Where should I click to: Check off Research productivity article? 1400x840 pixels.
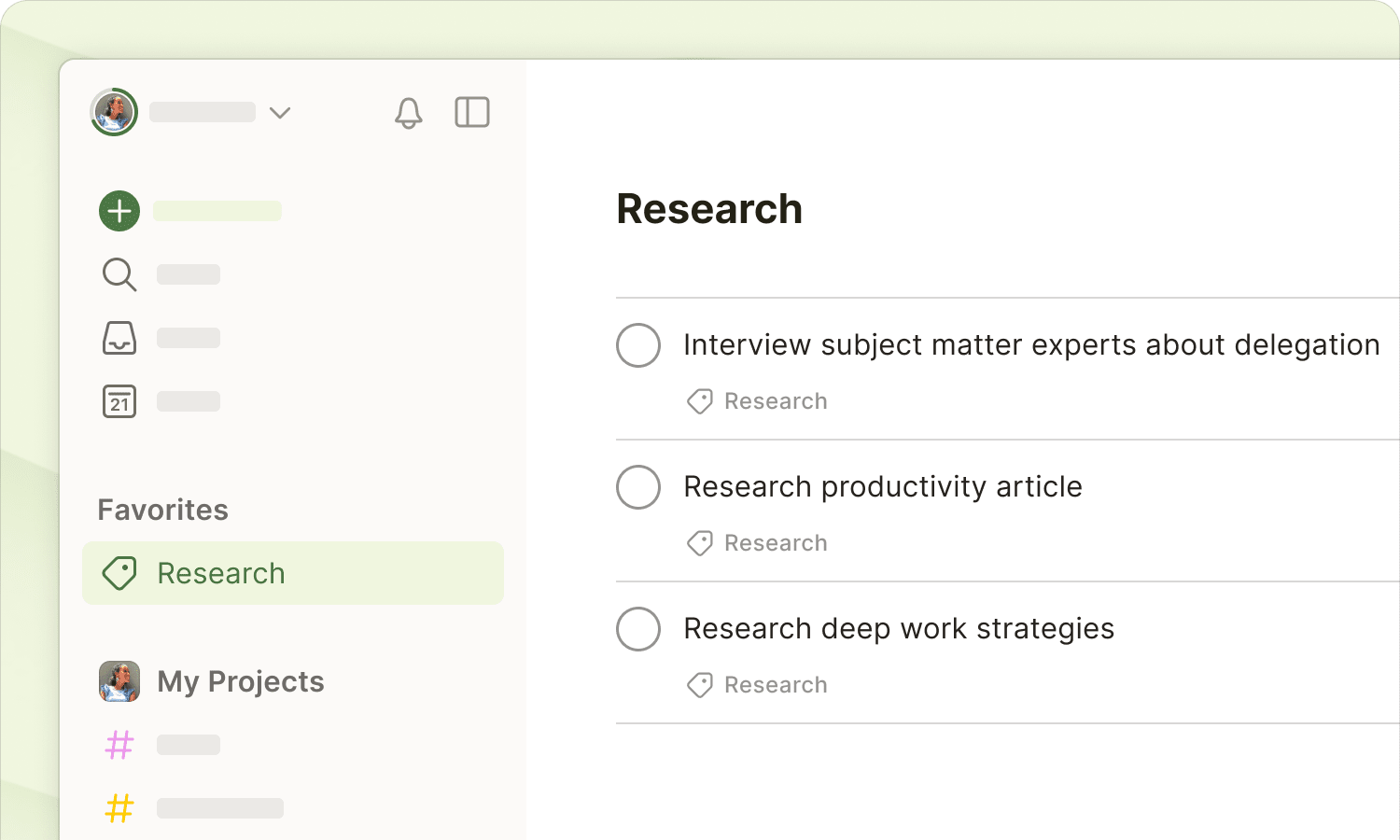click(638, 487)
